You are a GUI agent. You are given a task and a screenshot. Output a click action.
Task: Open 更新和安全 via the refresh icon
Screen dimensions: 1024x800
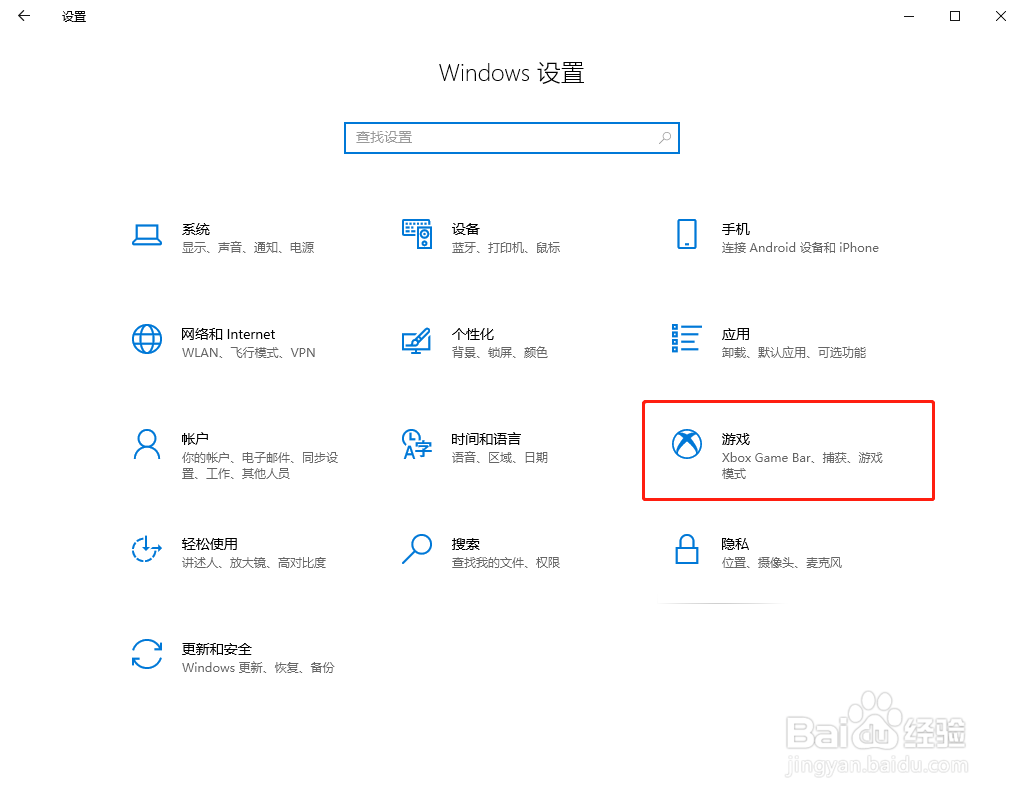click(147, 655)
